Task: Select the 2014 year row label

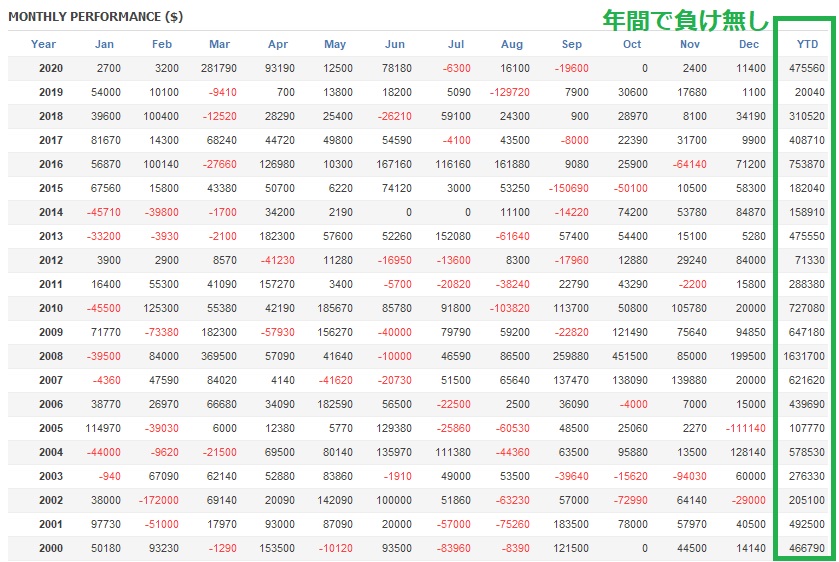Action: pos(51,212)
